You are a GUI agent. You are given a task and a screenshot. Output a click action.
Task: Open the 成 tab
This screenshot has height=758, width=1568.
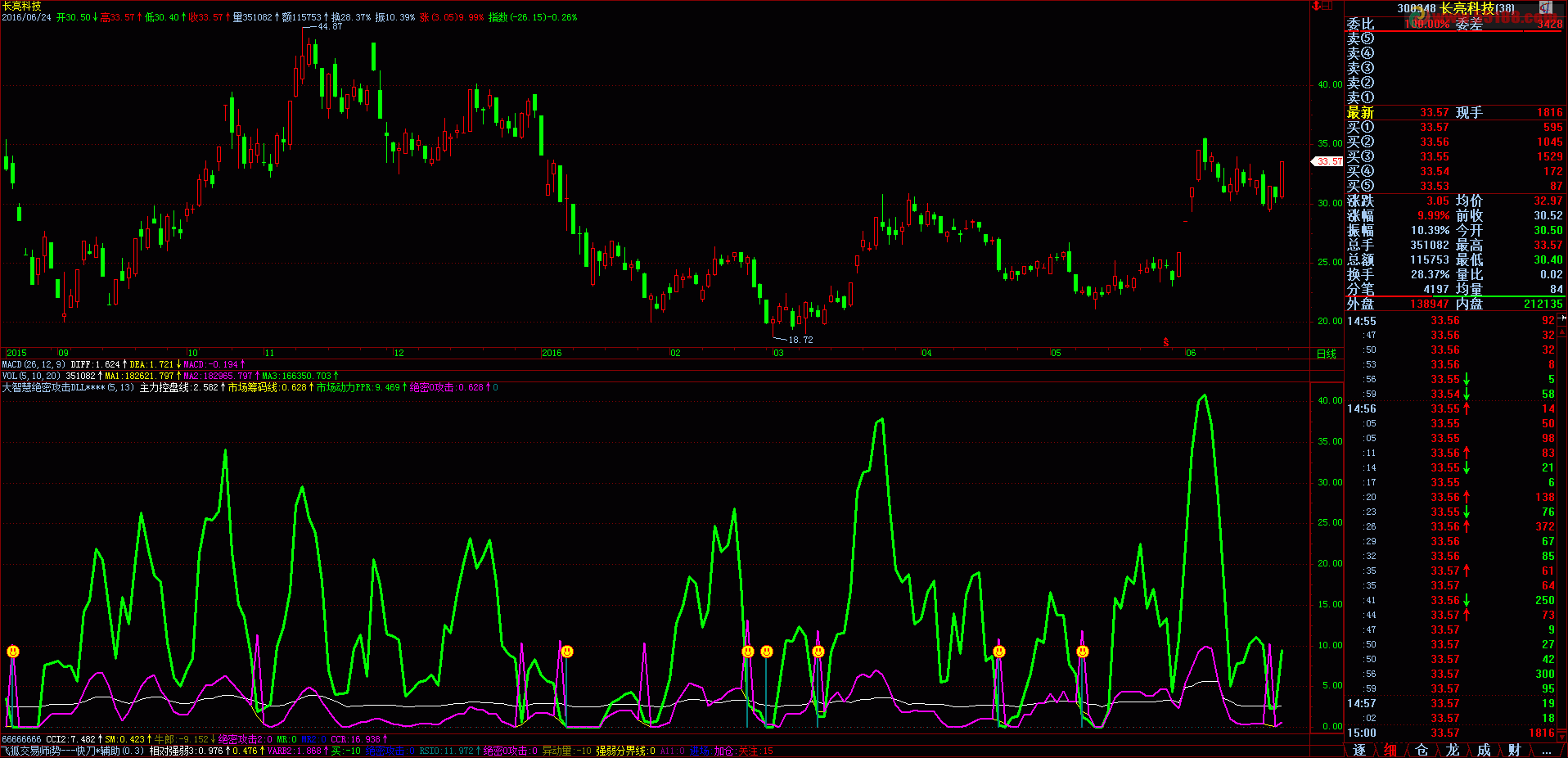coord(1484,750)
